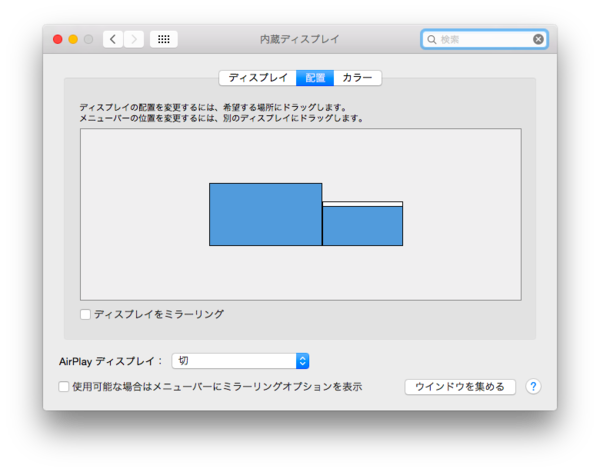This screenshot has height=472, width=600.
Task: Close the window with the red button
Action: (58, 39)
